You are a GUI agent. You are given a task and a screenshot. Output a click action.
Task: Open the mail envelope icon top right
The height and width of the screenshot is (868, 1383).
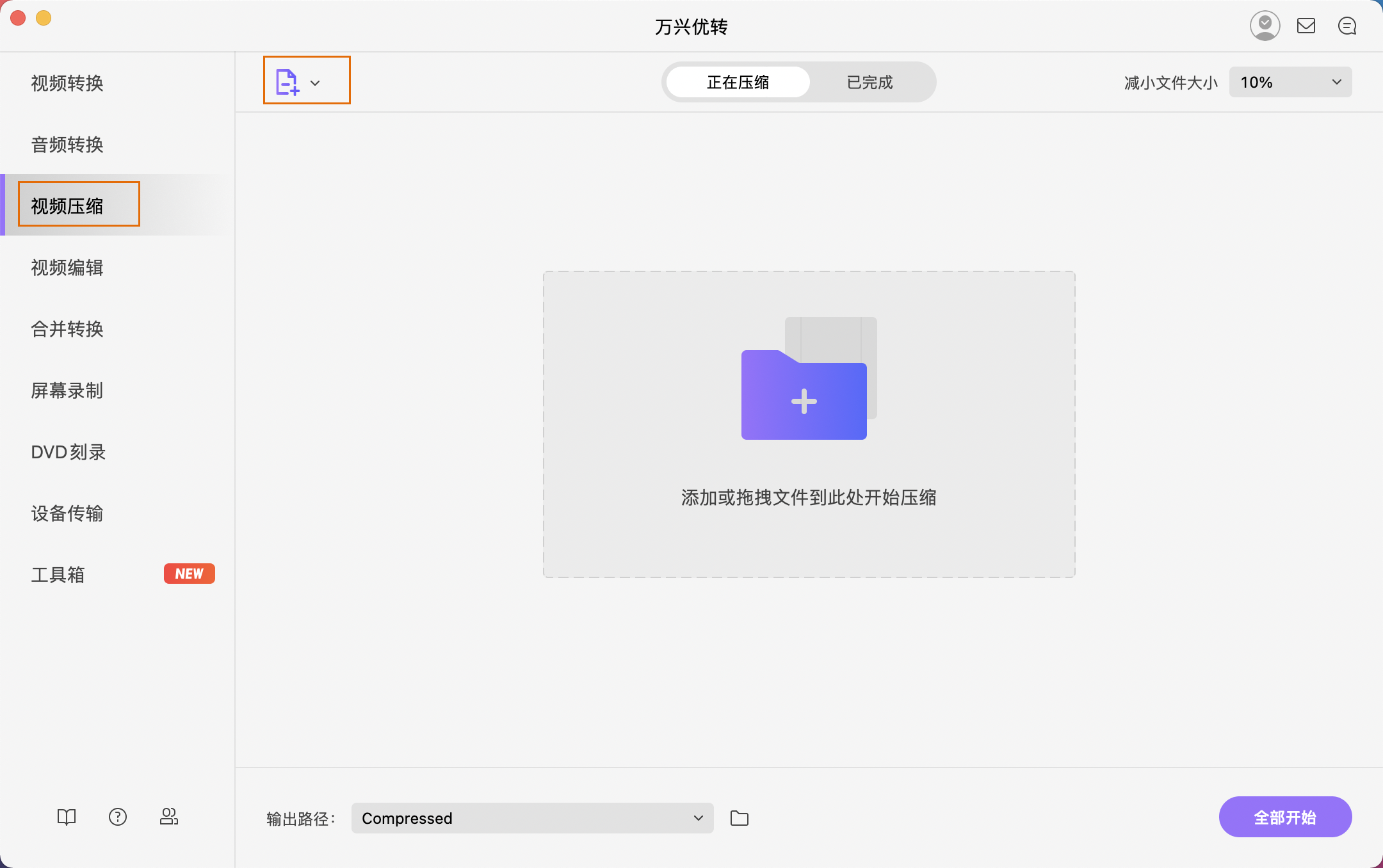coord(1307,26)
